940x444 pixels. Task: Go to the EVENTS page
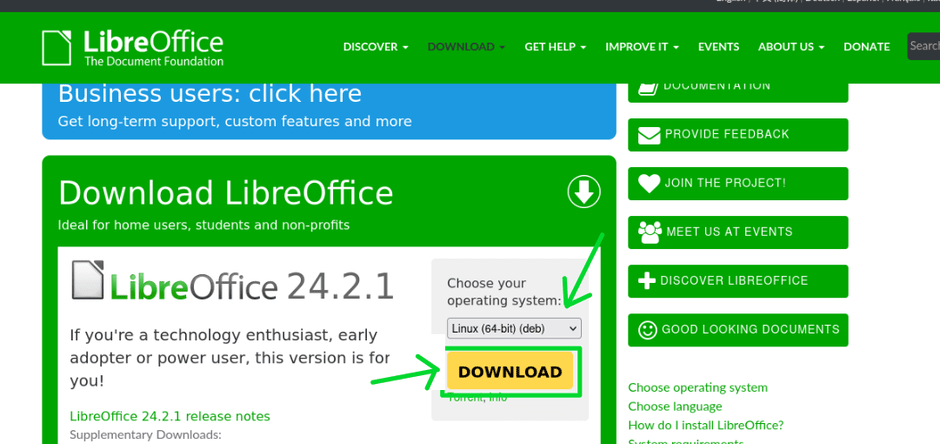tap(718, 47)
